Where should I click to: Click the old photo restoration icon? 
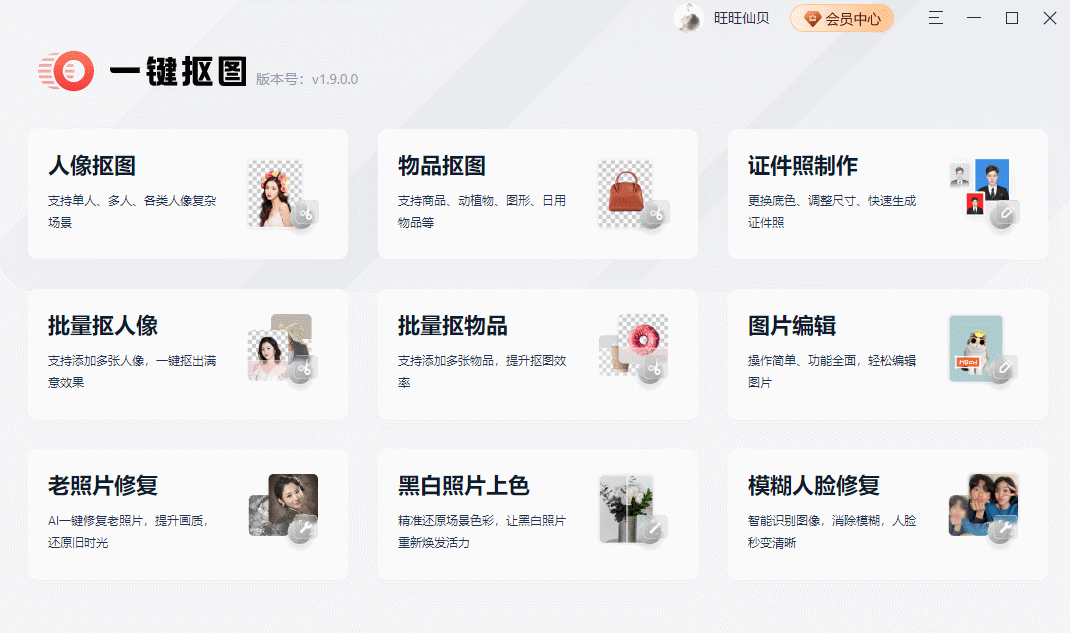(283, 506)
